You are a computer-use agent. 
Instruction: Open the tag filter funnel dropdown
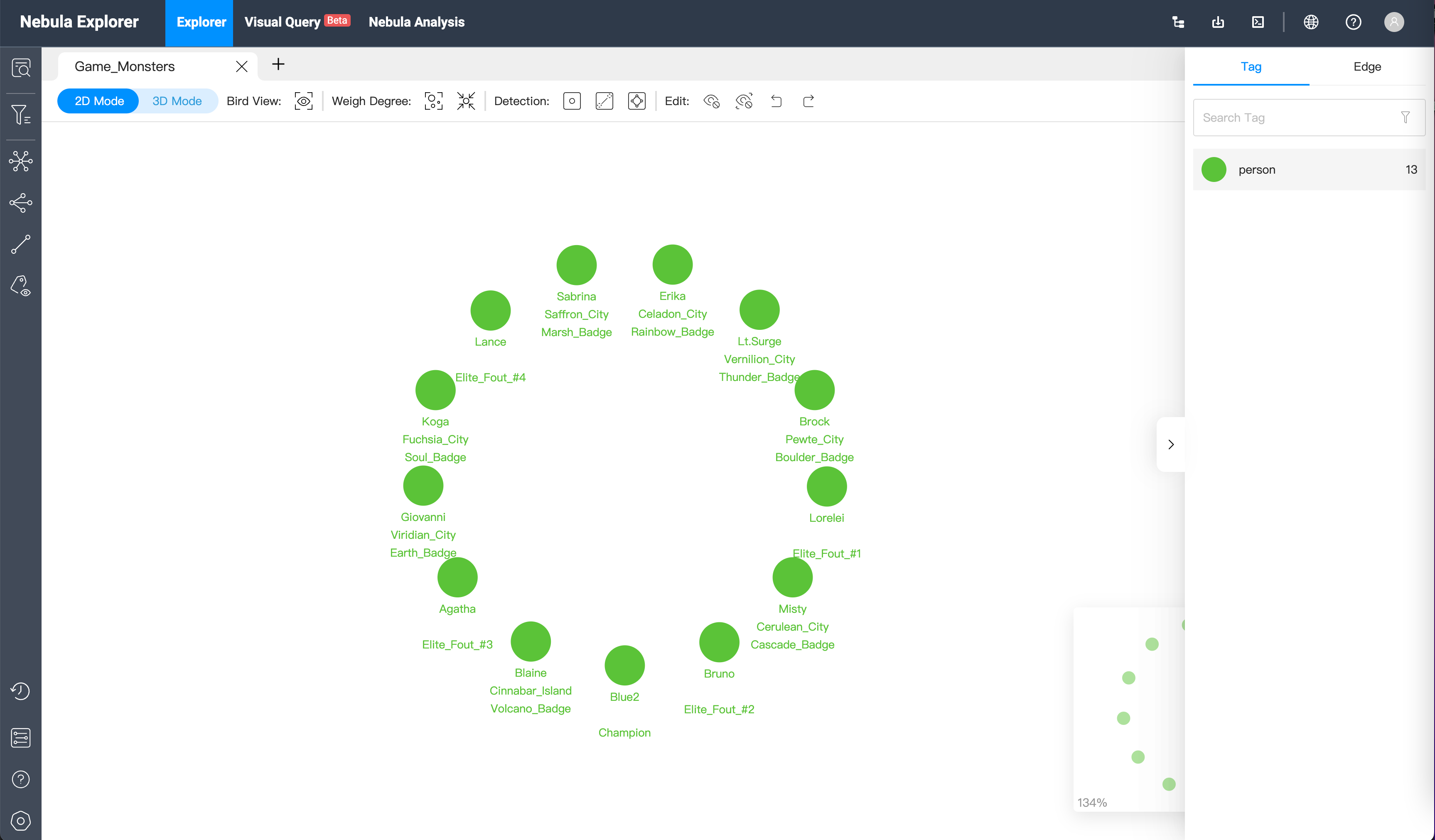click(1405, 117)
